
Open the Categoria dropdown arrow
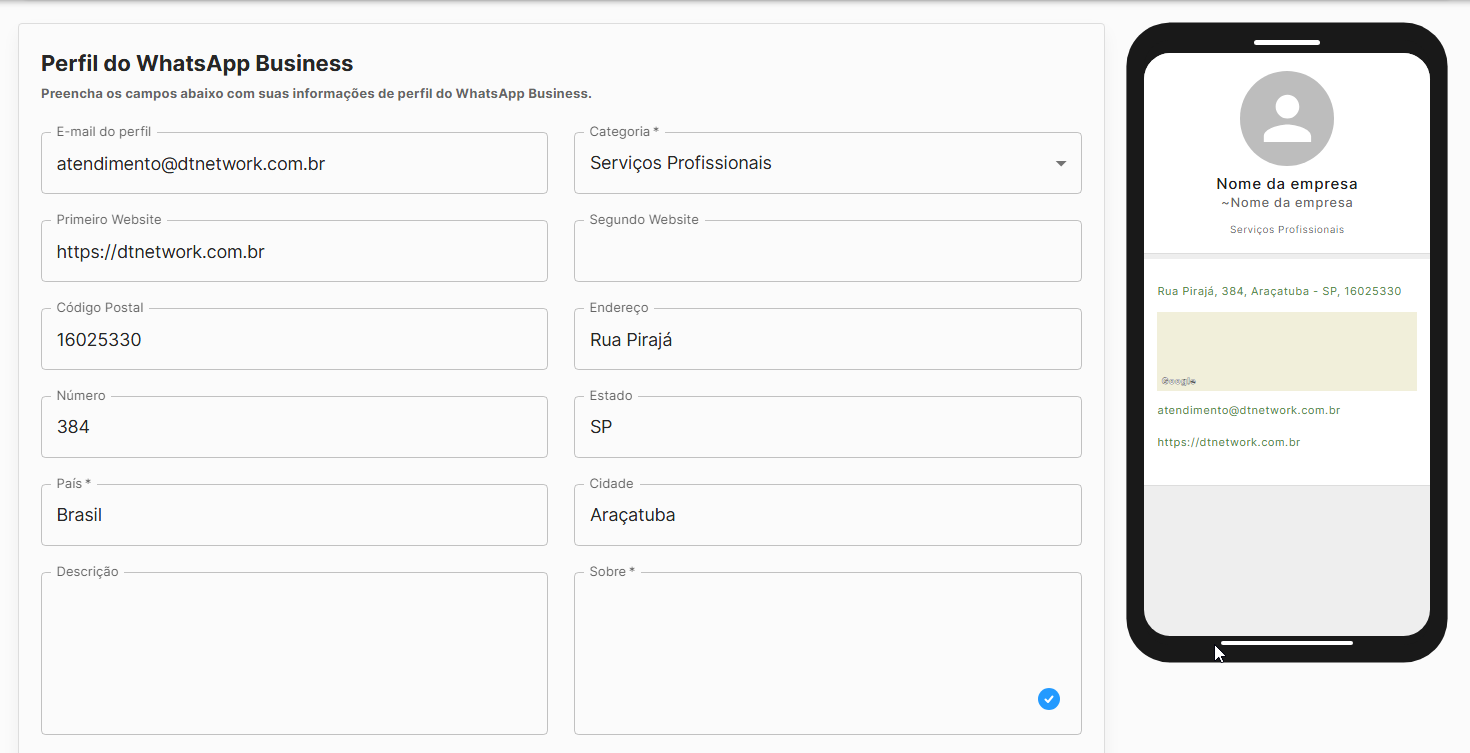point(1061,163)
